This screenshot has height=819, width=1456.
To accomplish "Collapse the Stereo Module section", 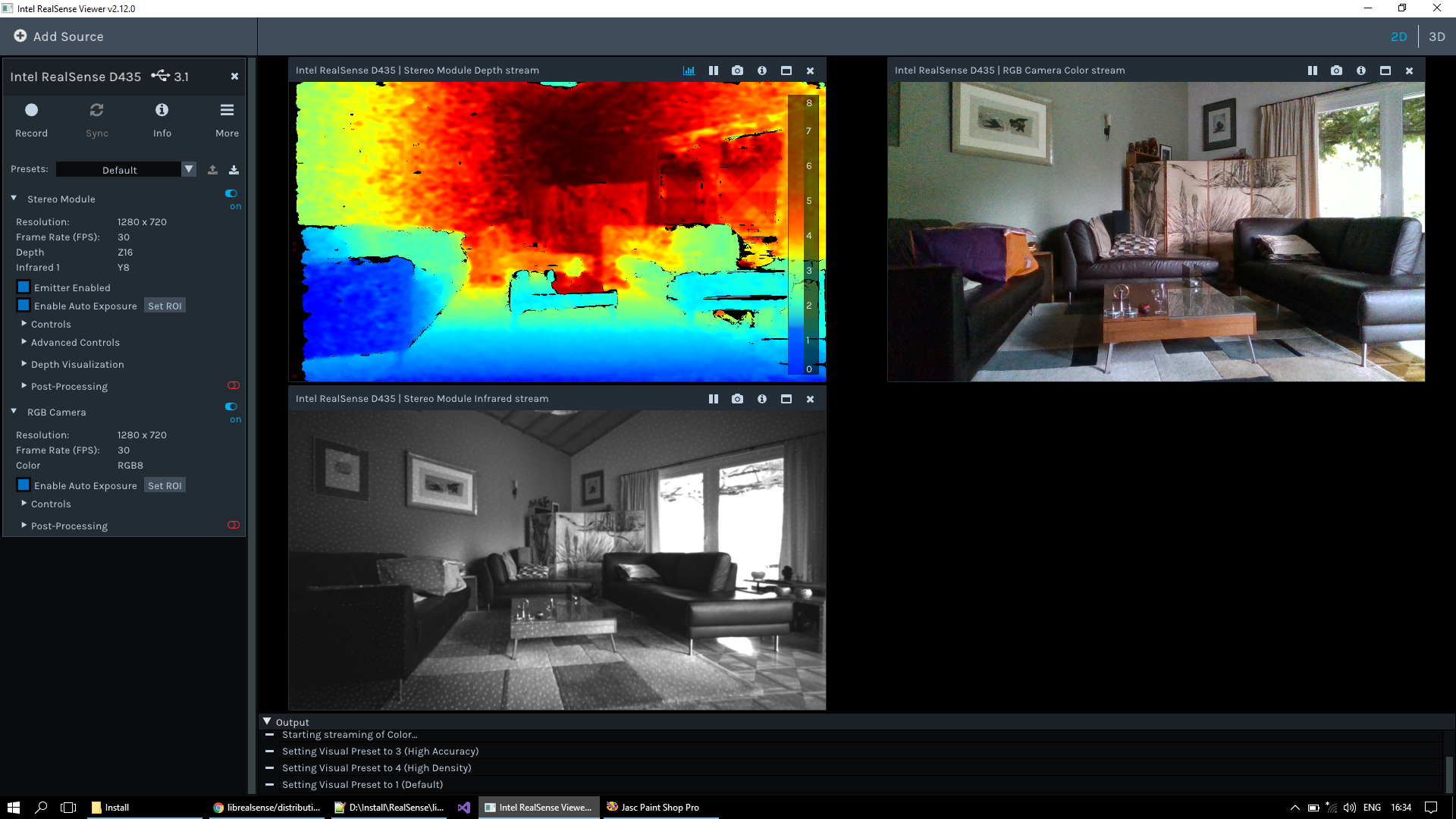I will (x=14, y=198).
